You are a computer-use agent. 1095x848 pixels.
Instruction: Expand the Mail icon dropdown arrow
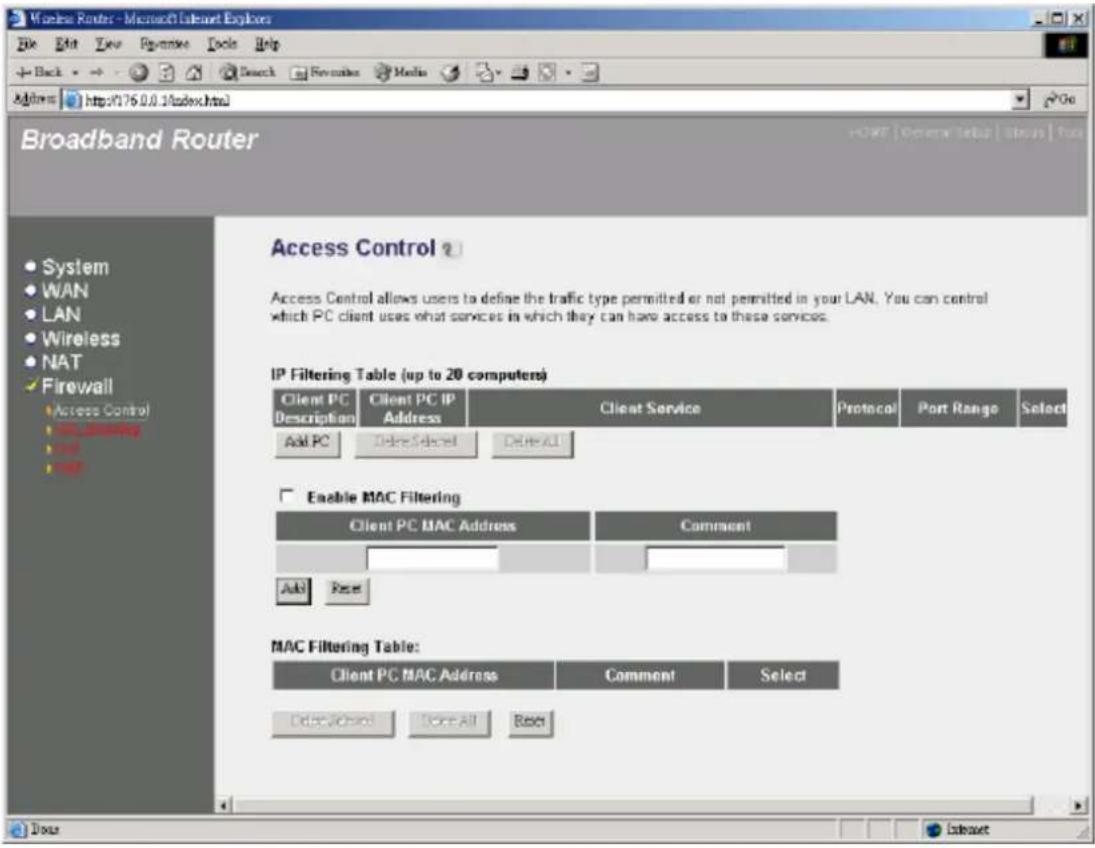click(x=499, y=72)
